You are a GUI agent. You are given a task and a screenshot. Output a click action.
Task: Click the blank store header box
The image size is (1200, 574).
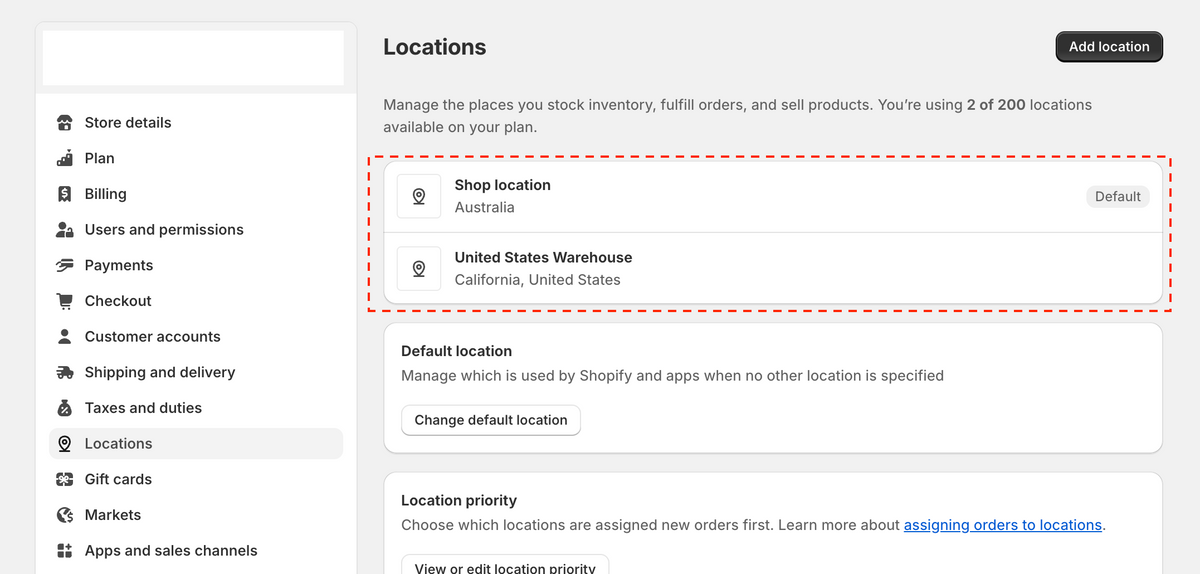(x=194, y=58)
